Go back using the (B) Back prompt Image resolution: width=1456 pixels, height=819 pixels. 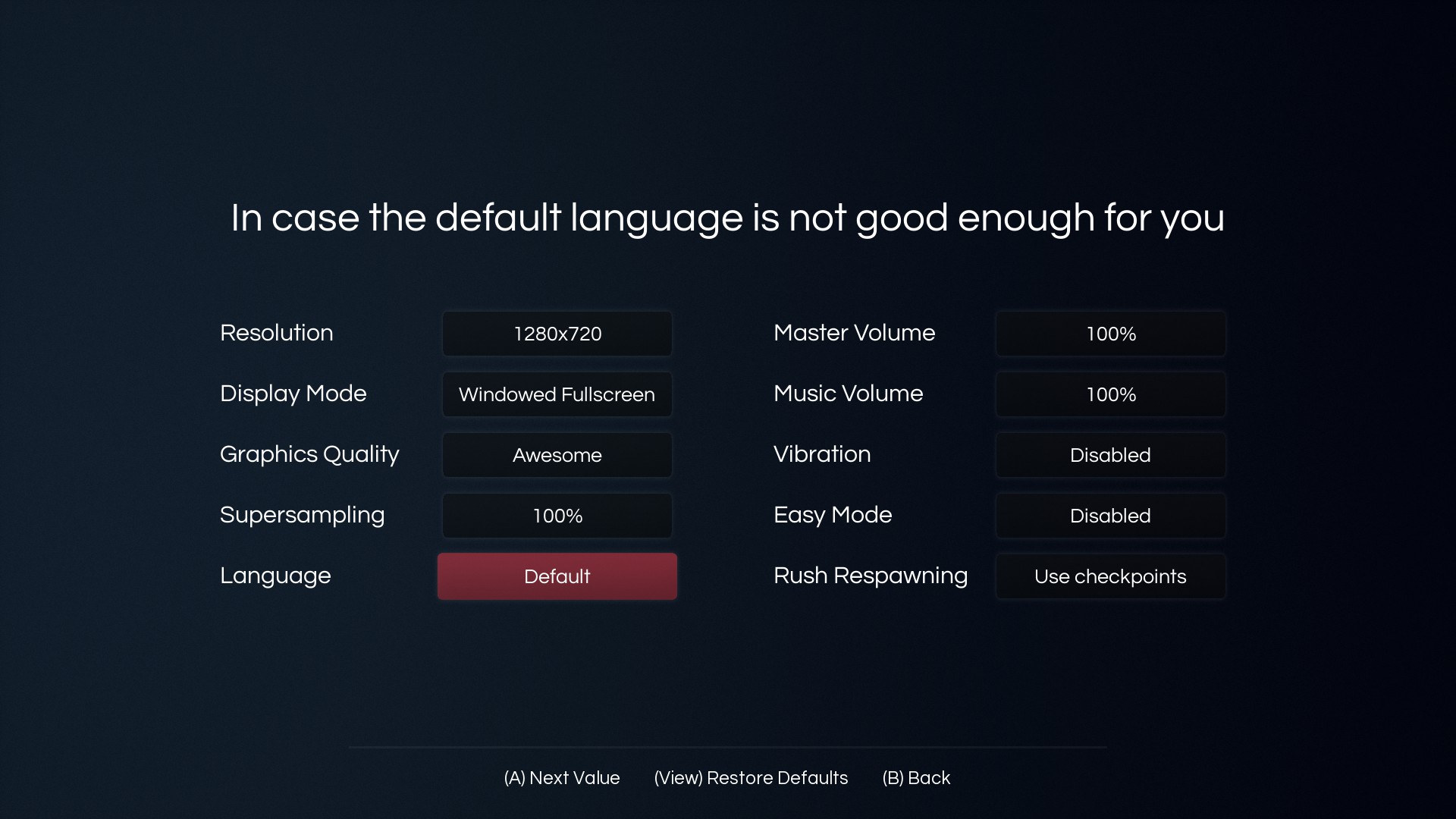916,778
